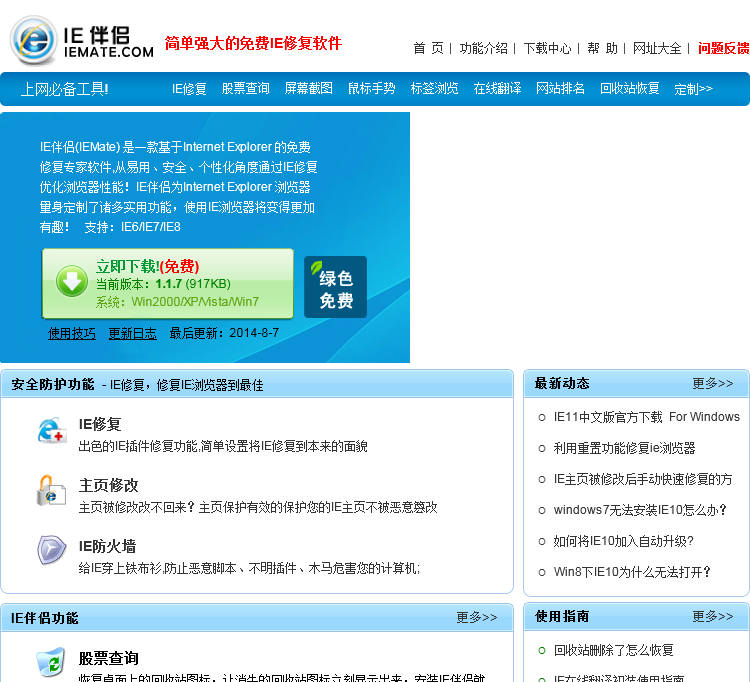Click the IE修复 feature heading
Screen dimensions: 750x682
[x=100, y=424]
